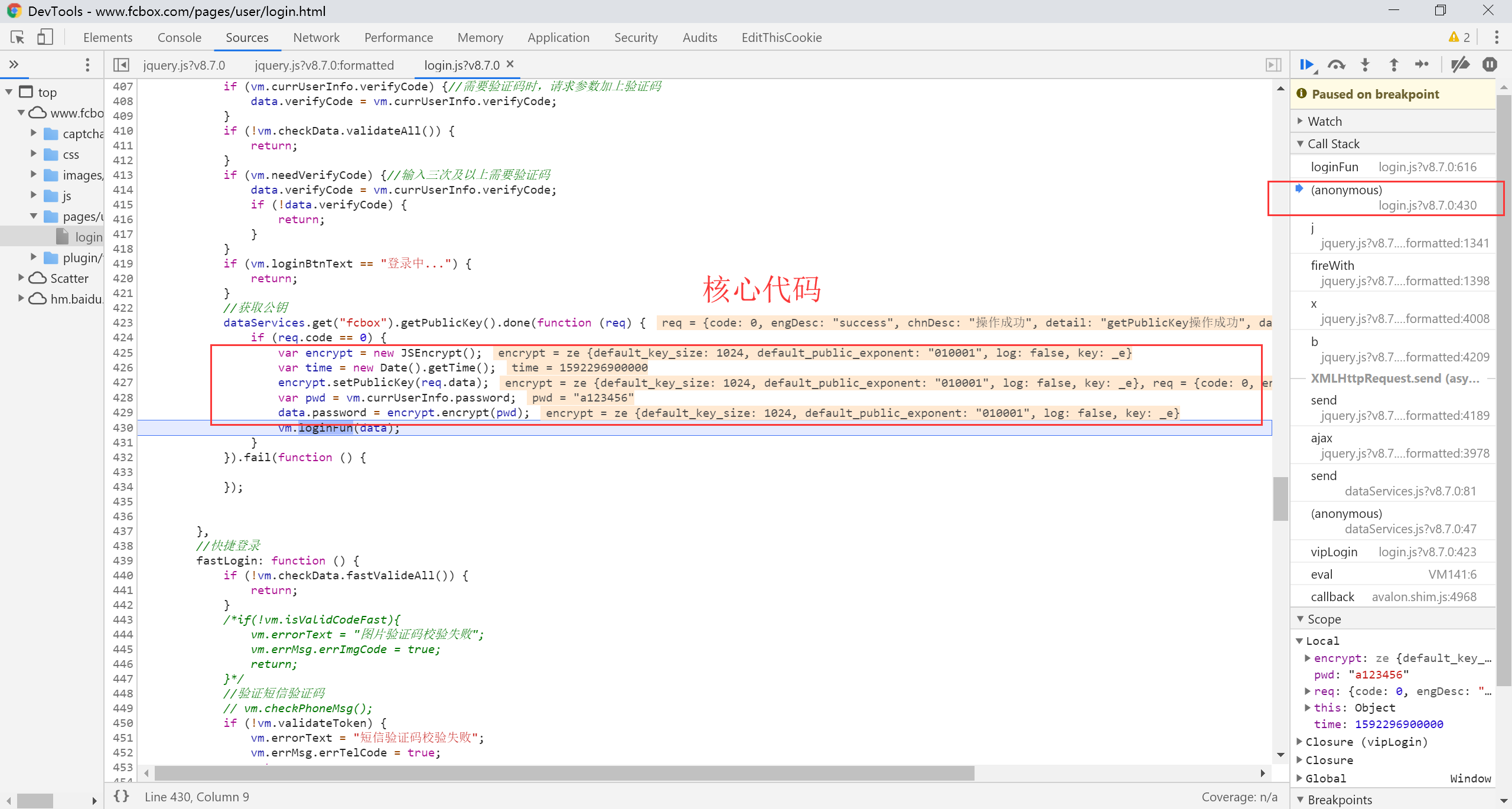Select loginFun call stack frame
Image resolution: width=1512 pixels, height=809 pixels.
(1334, 167)
